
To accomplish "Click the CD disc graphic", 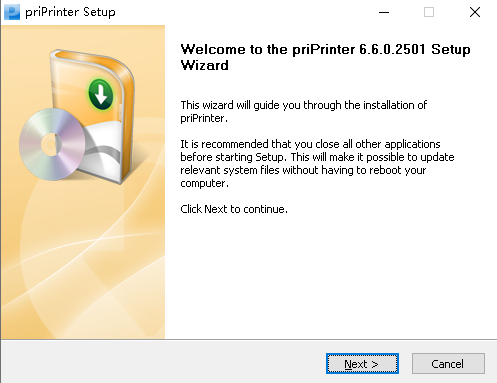I will pos(52,144).
